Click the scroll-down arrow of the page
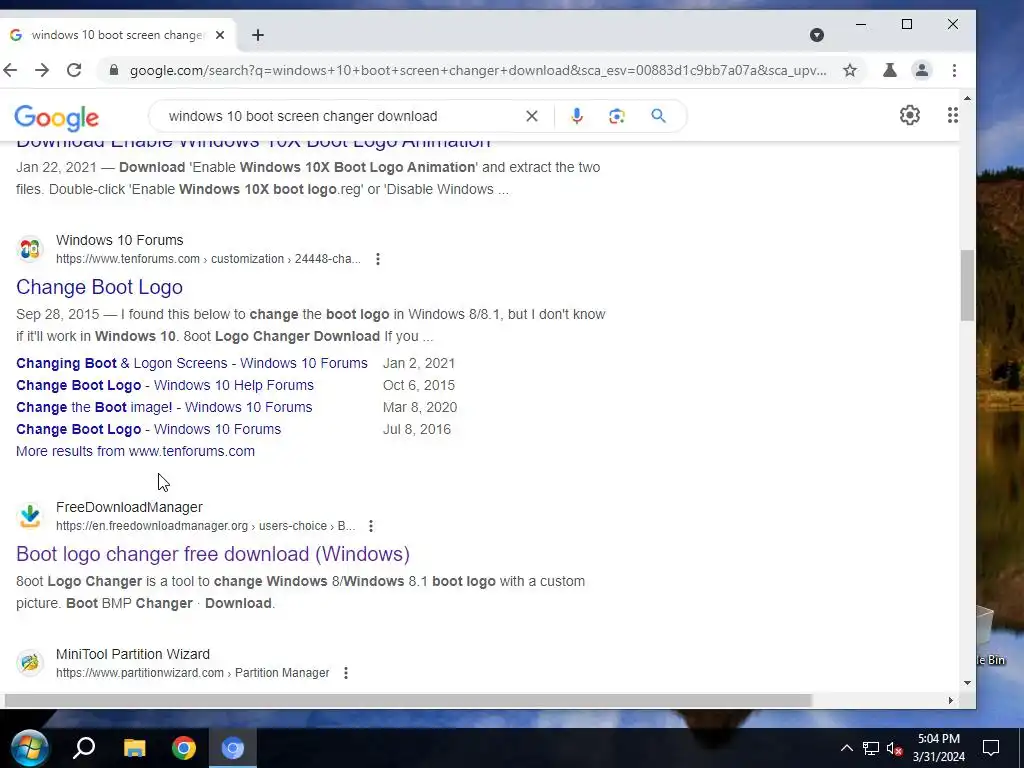This screenshot has height=768, width=1024. tap(967, 683)
